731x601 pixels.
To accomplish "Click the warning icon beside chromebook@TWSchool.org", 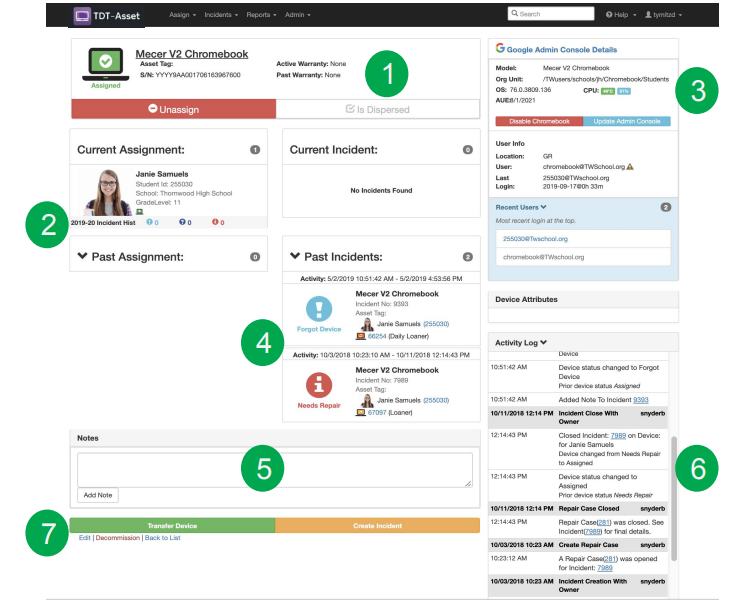I will pyautogui.click(x=630, y=166).
